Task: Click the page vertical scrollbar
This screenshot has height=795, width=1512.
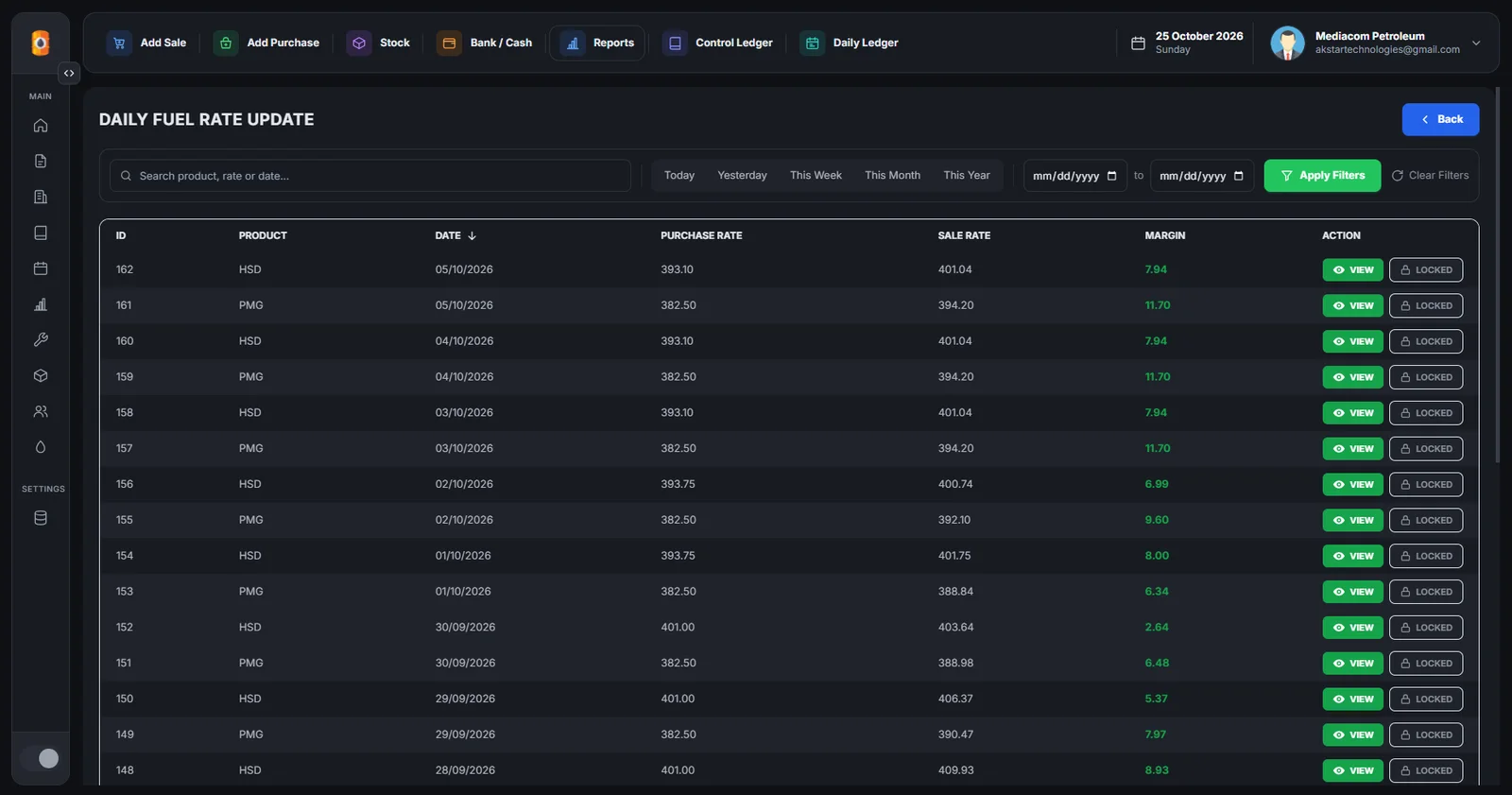Action: pos(1498,274)
